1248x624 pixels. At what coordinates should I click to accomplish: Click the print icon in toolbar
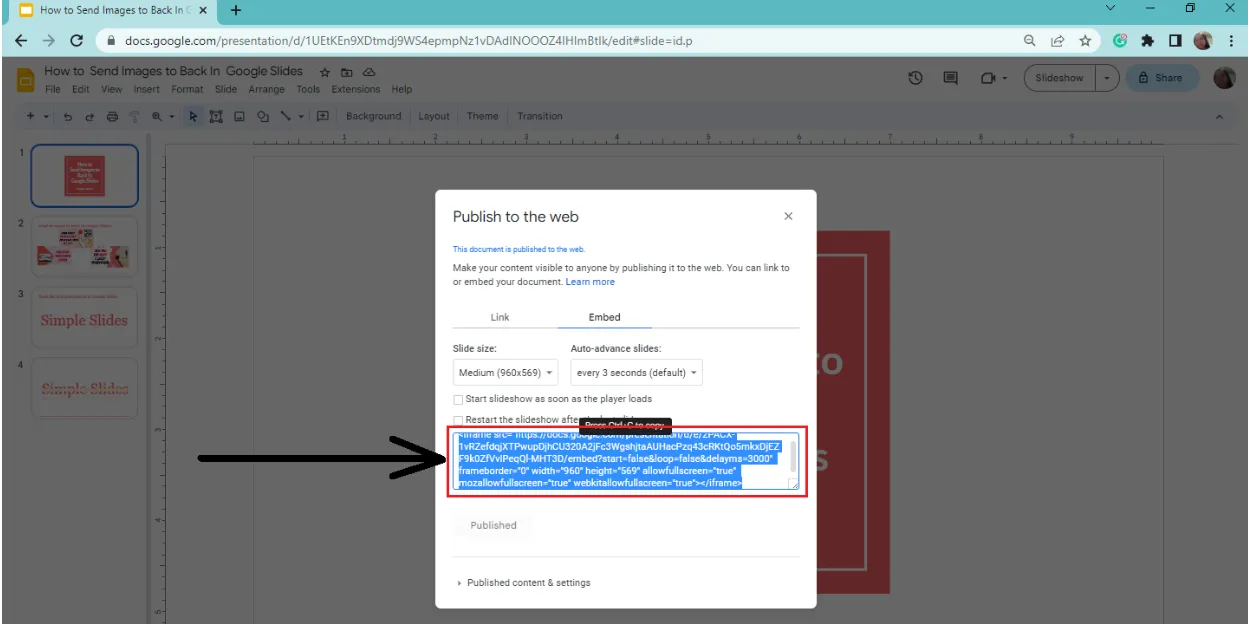(x=112, y=116)
